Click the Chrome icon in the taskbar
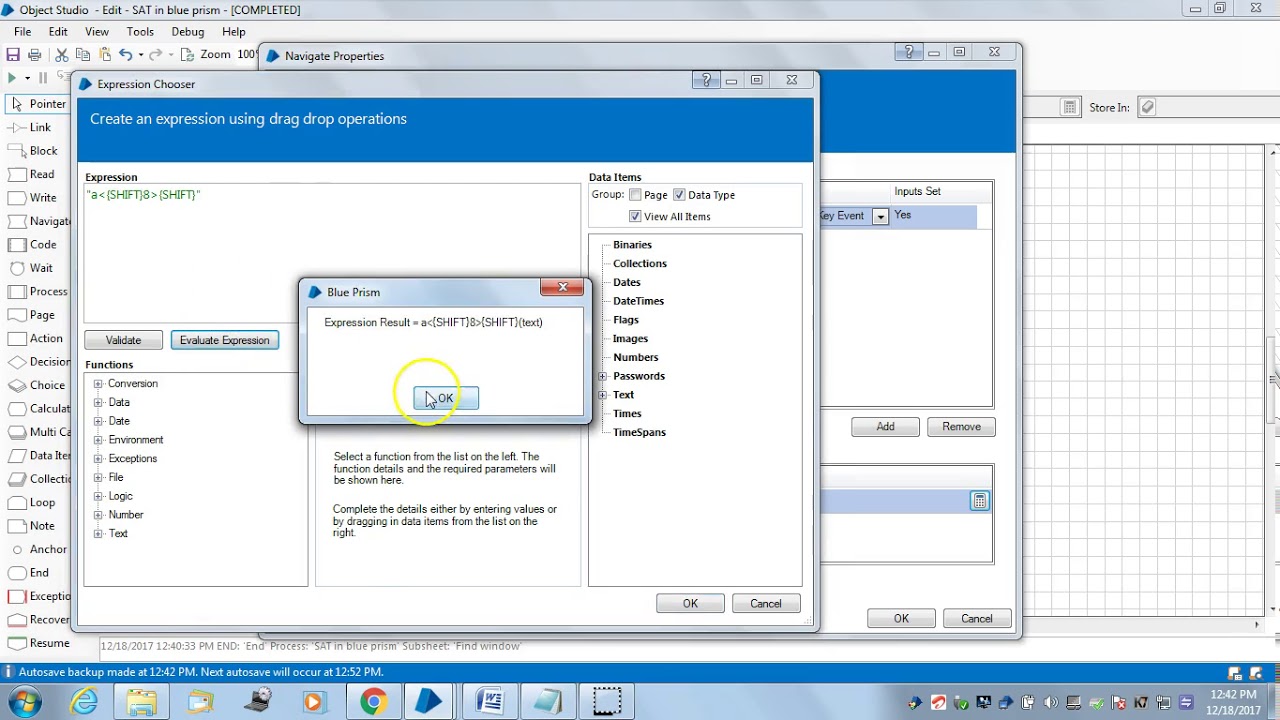Viewport: 1280px width, 720px height. click(x=373, y=701)
